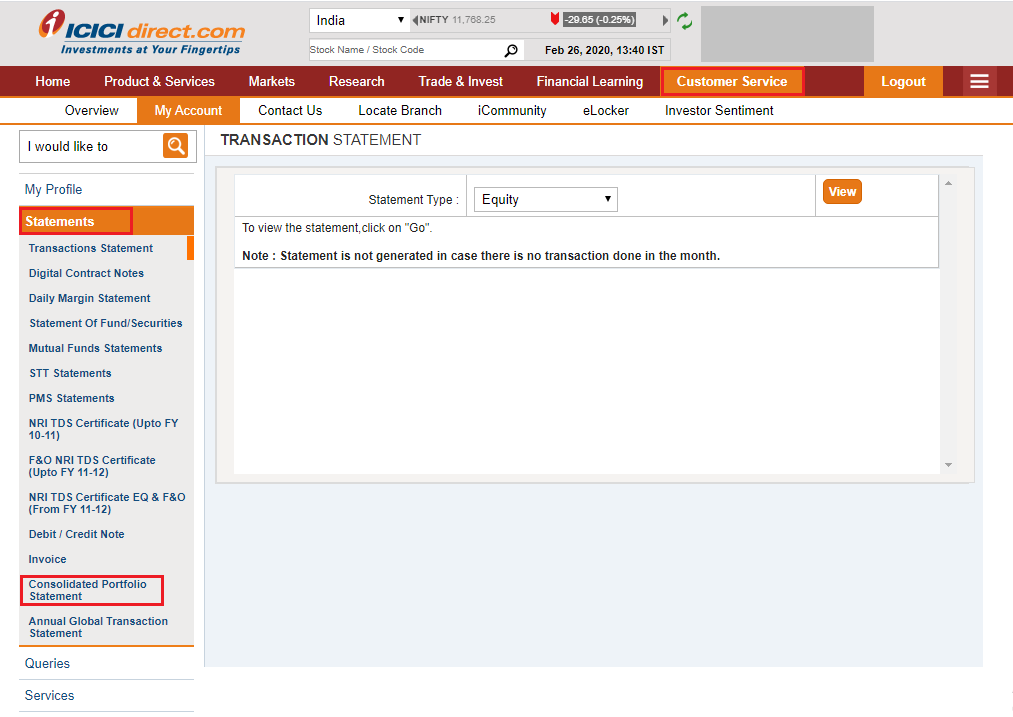Screen dimensions: 1013x717
Task: Click the green refresh ticker icon
Action: click(x=684, y=21)
